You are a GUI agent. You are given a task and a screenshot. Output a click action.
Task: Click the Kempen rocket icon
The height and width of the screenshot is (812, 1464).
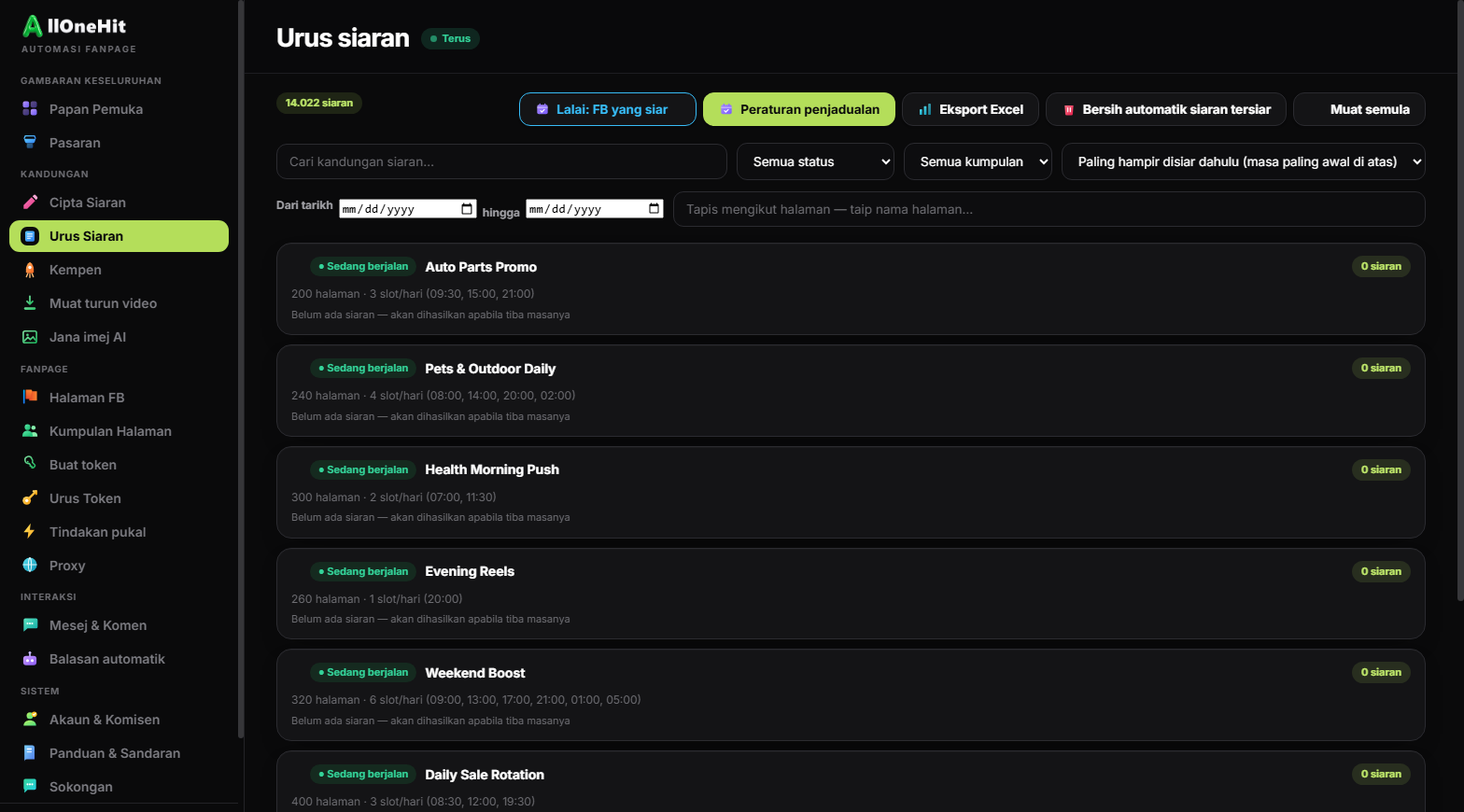tap(30, 270)
